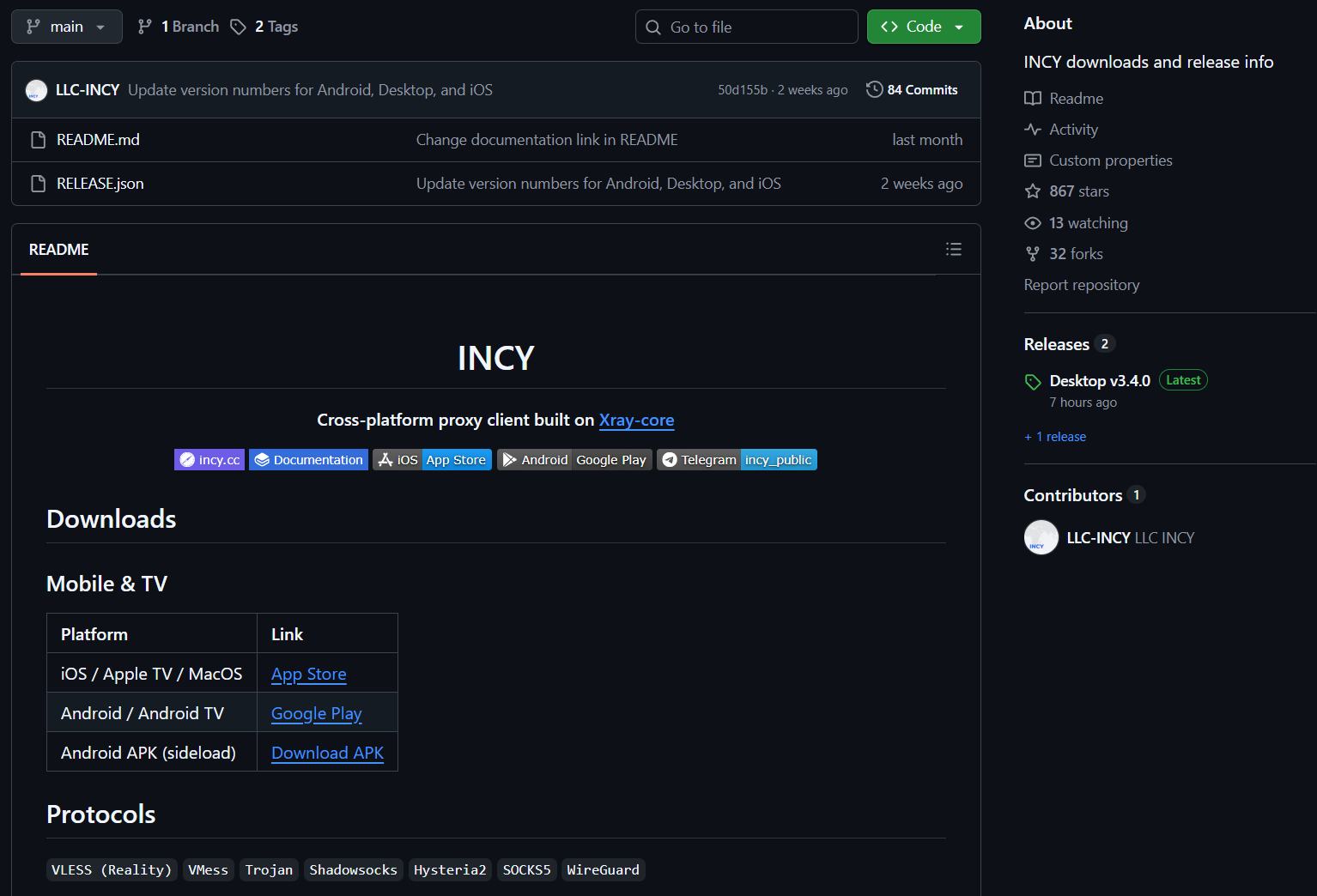Viewport: 1317px width, 896px height.
Task: Click the tag icon beside Desktop v3.4.0
Action: [x=1033, y=382]
